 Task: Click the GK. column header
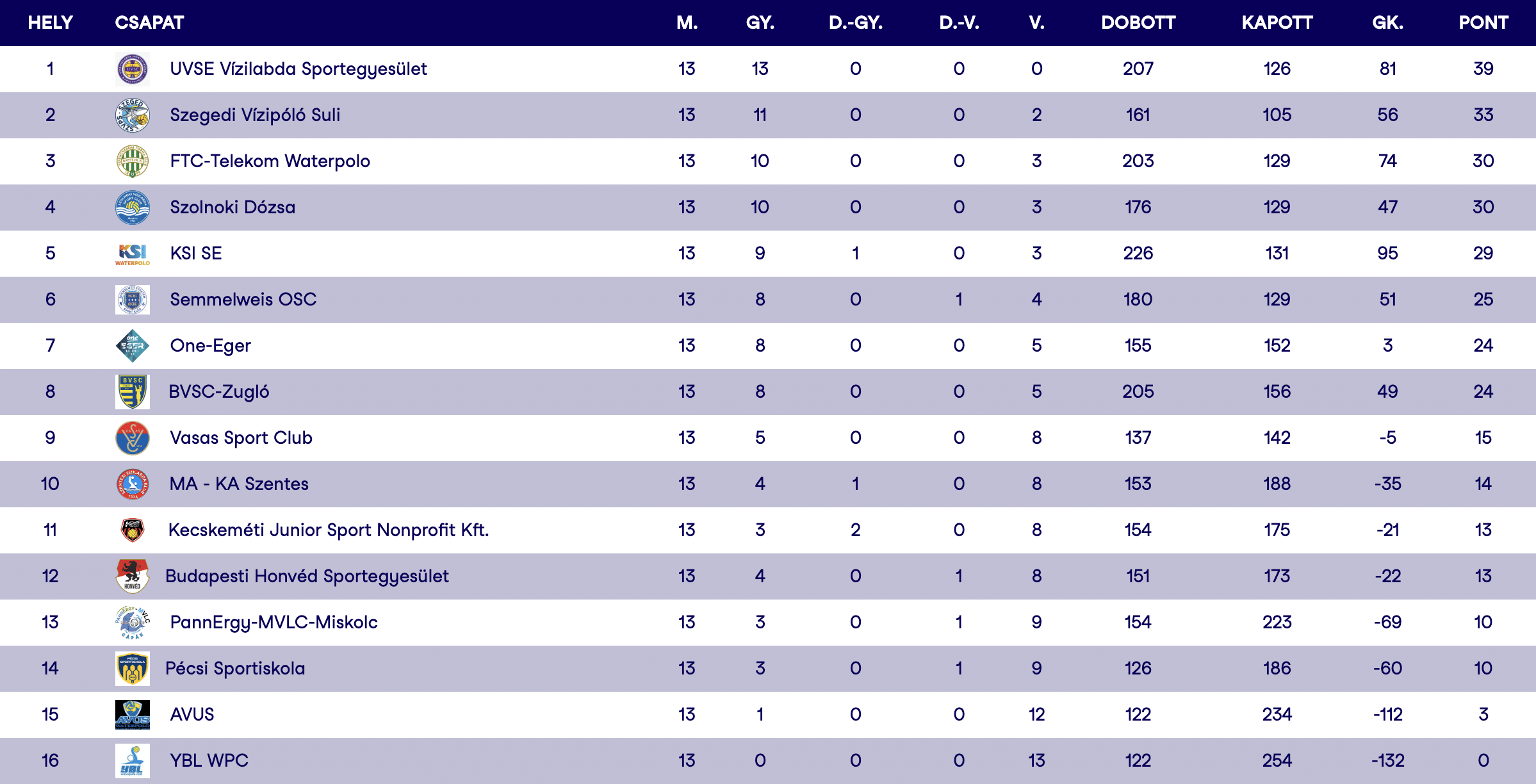pyautogui.click(x=1387, y=23)
